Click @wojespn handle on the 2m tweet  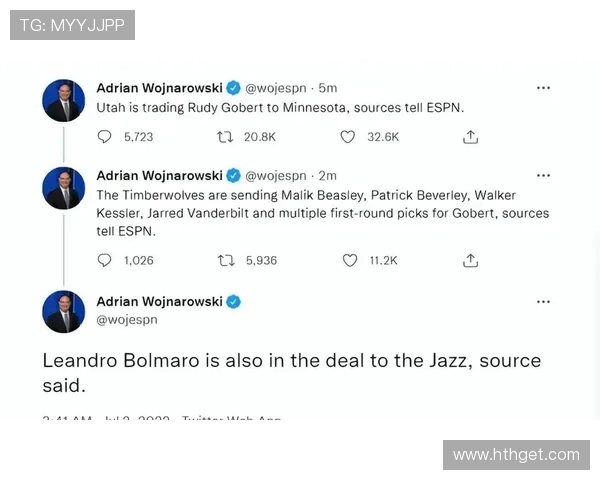pos(276,176)
